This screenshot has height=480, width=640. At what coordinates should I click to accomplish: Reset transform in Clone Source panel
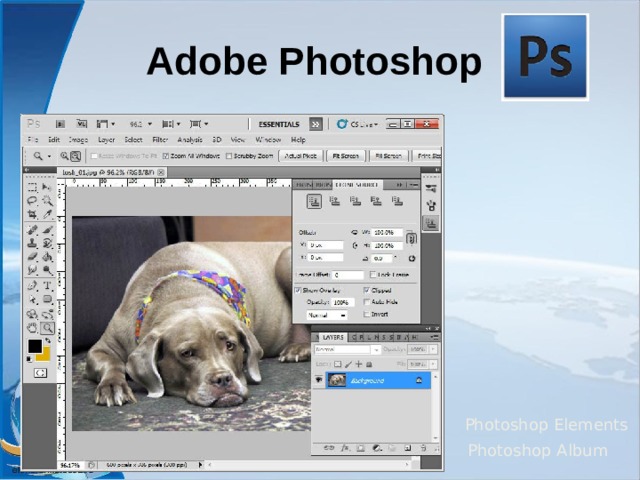[411, 258]
